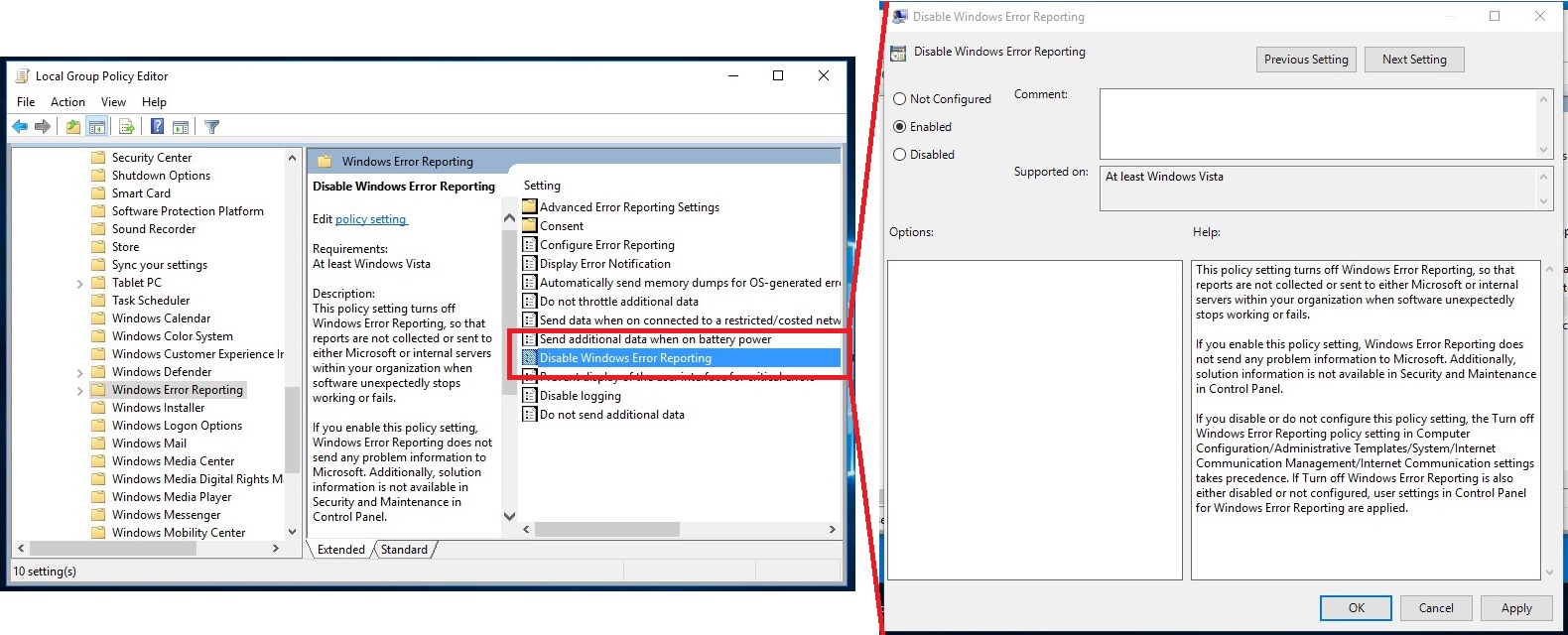Screen dimensions: 1568x635
Task: Click the Previous Setting button
Action: [1306, 60]
